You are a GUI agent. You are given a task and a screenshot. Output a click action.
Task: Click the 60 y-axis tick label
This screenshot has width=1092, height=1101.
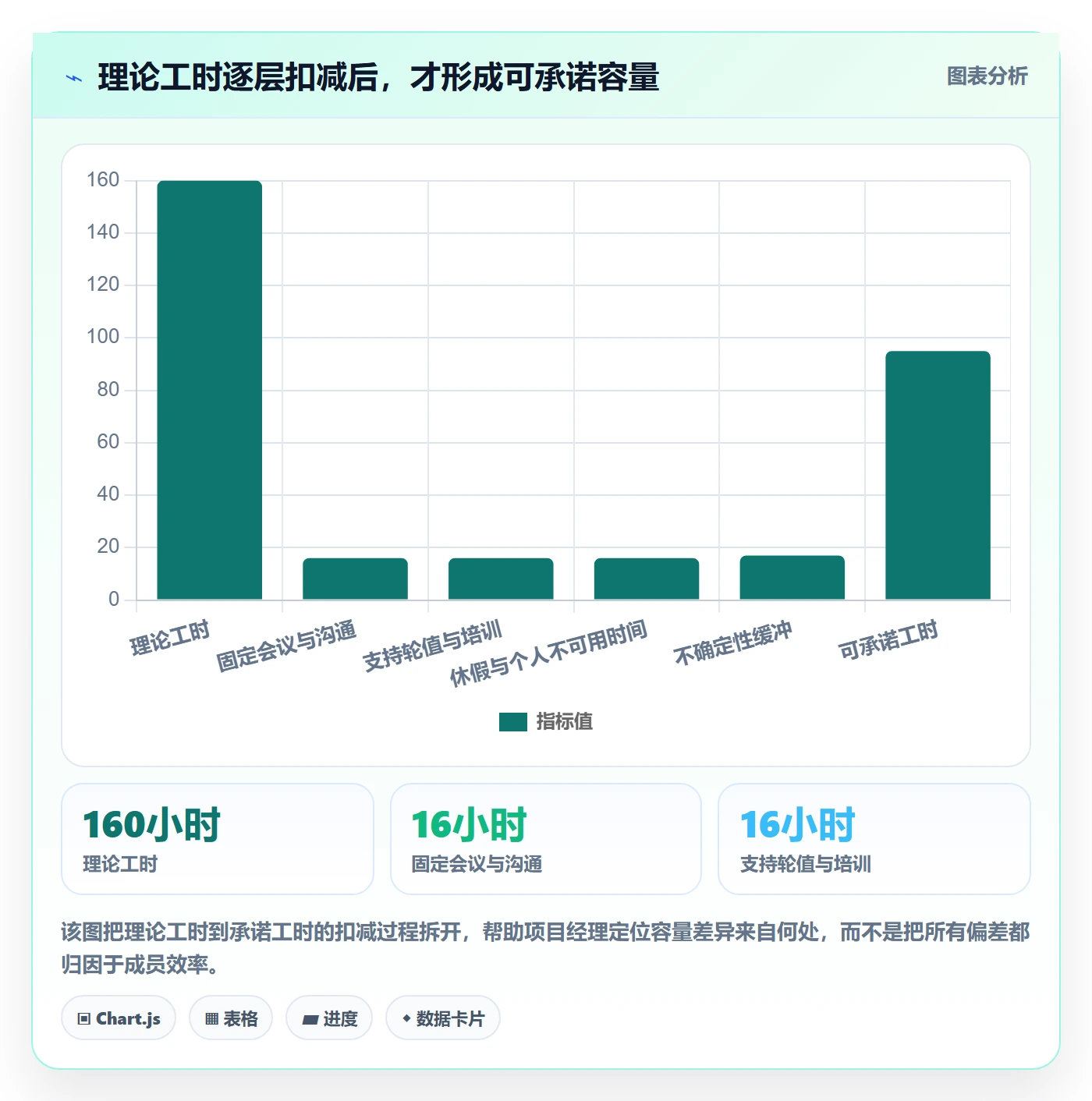pyautogui.click(x=108, y=442)
